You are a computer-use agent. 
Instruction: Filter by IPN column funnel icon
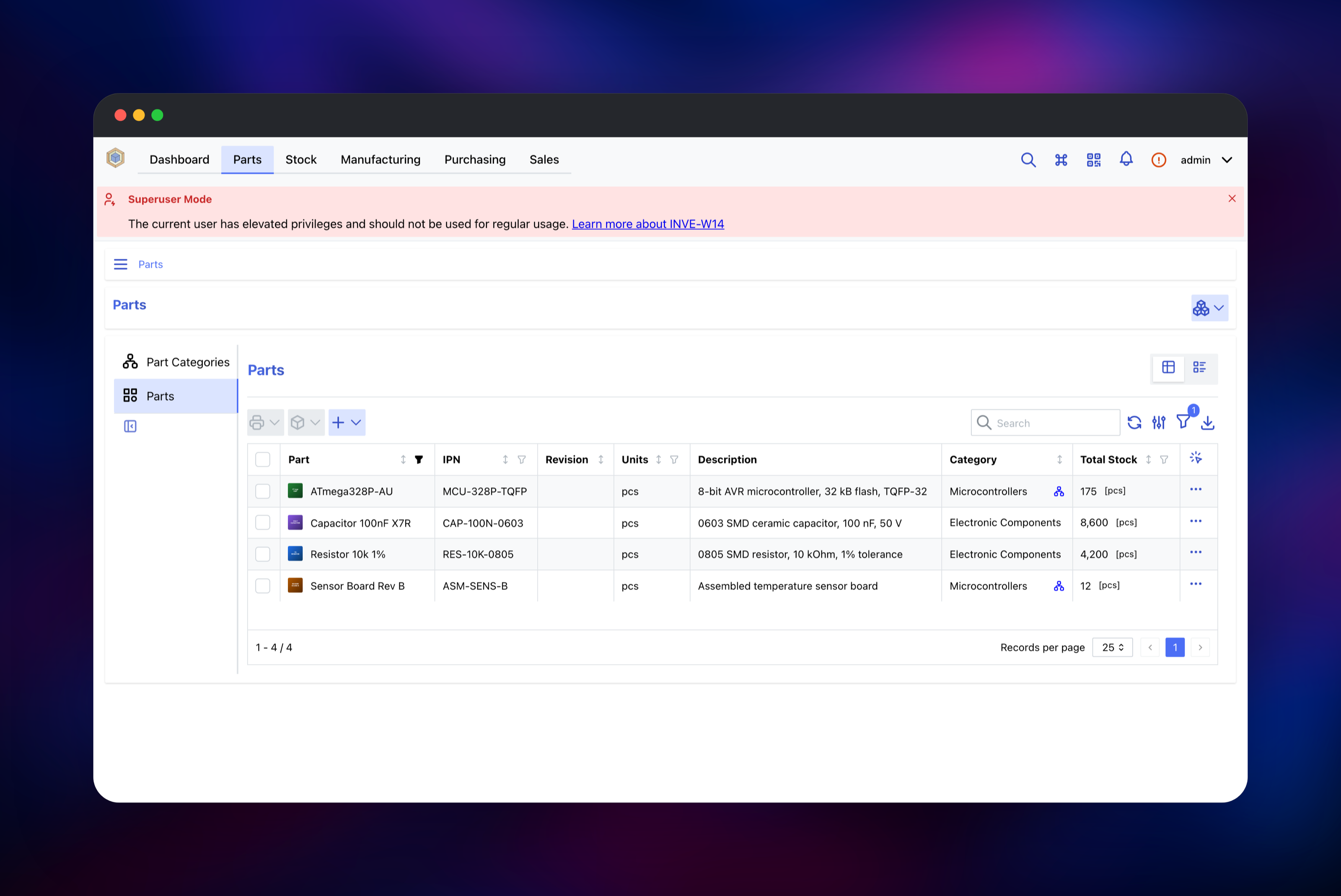tap(521, 460)
